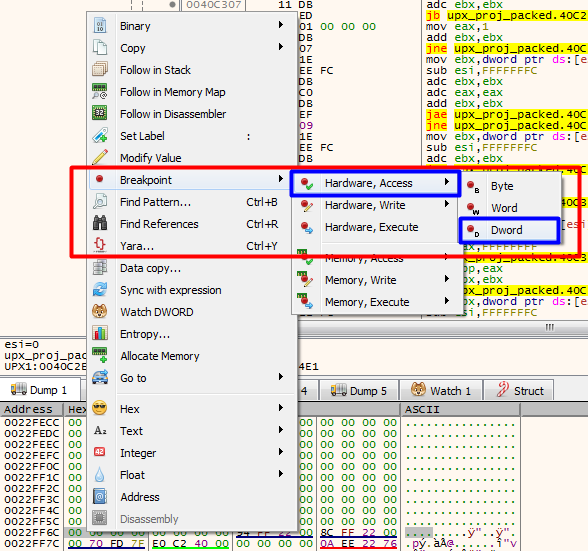Click the Follow in Memory Map icon
Image resolution: width=588 pixels, height=551 pixels.
point(100,92)
